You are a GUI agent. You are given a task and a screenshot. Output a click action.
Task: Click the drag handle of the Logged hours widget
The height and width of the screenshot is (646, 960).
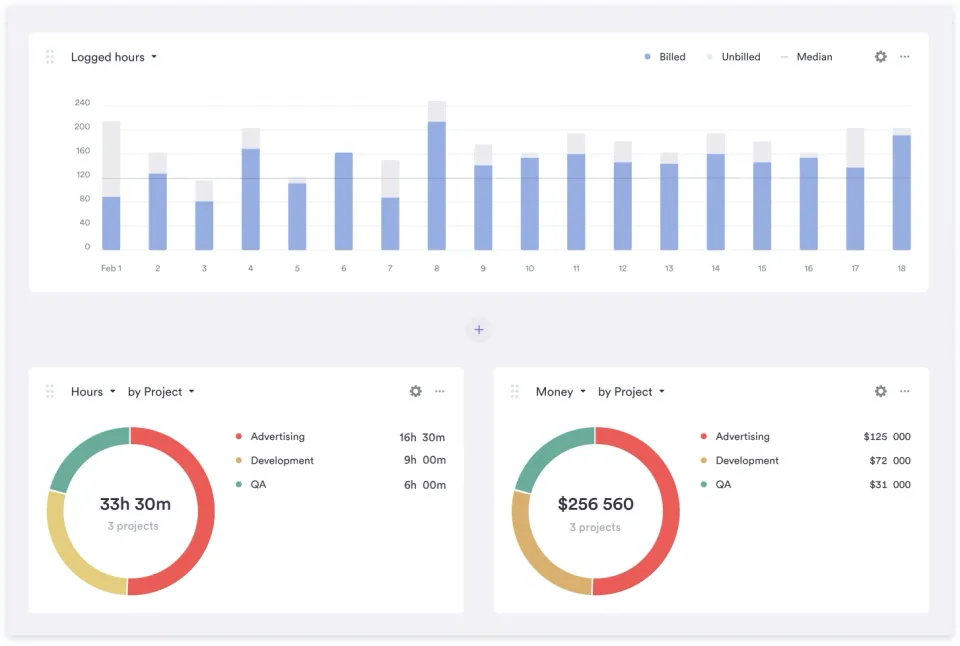48,57
